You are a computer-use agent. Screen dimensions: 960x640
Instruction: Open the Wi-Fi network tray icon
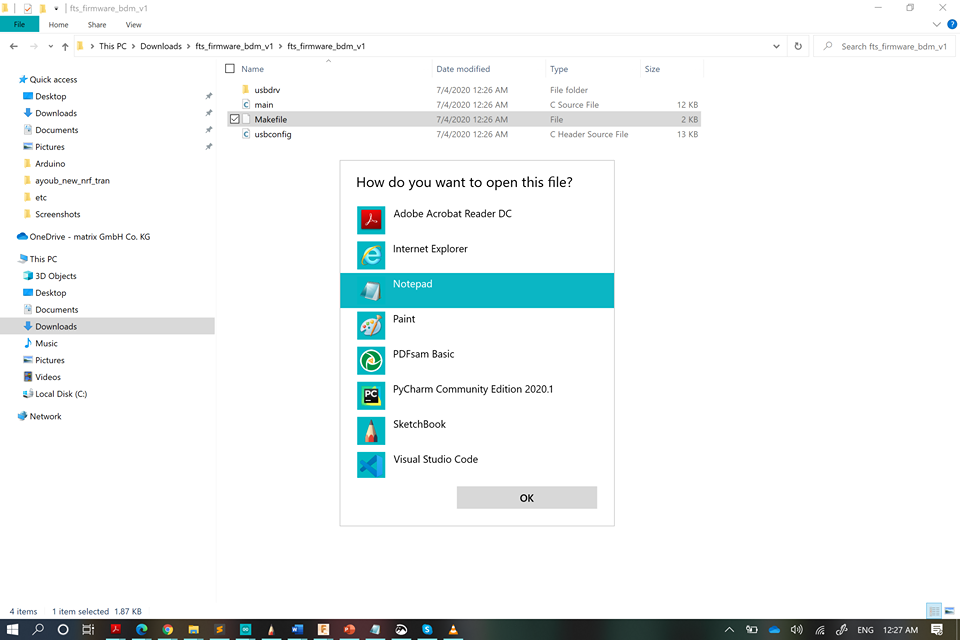tap(820, 630)
